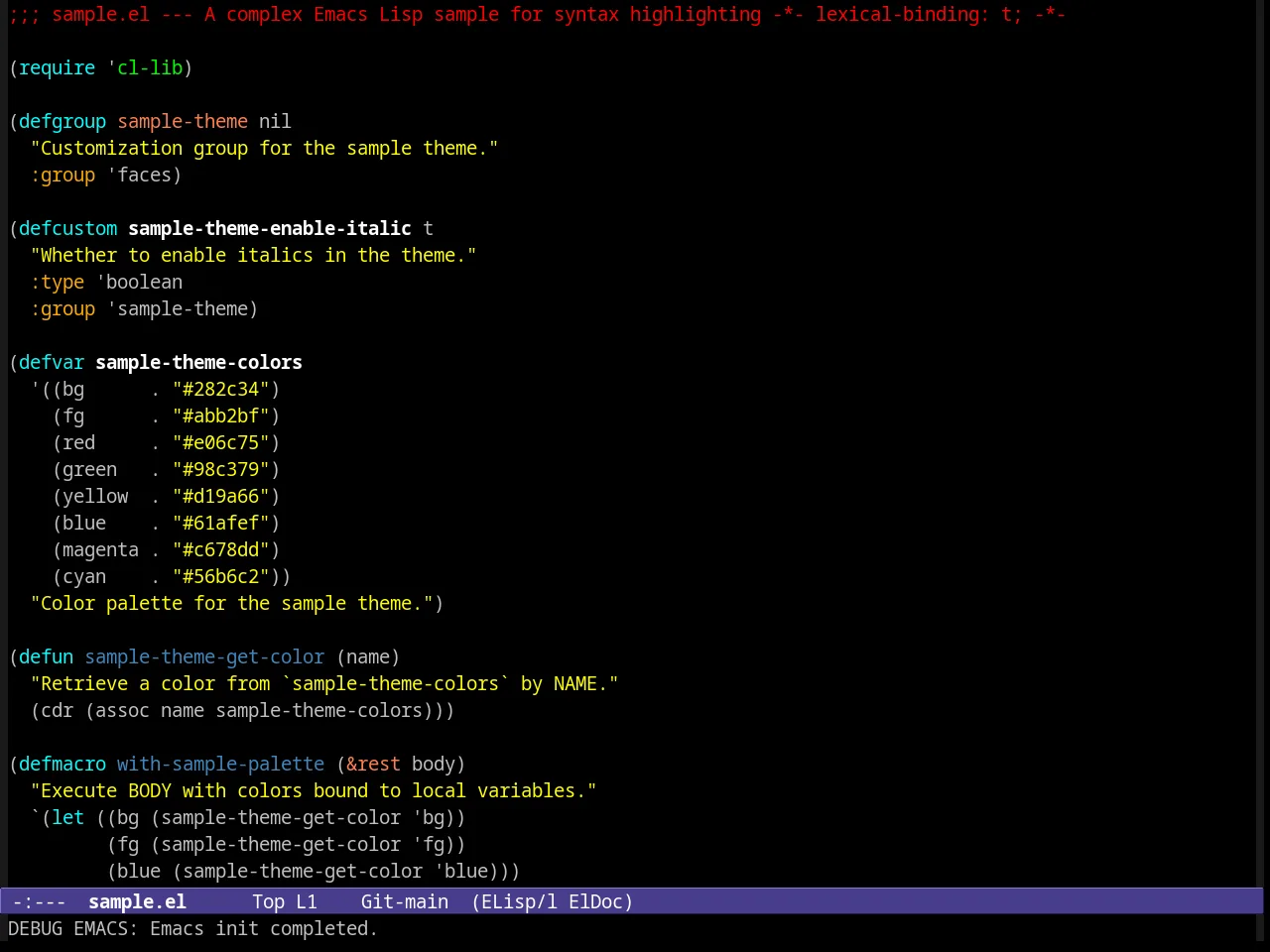The height and width of the screenshot is (952, 1270).
Task: Click the defgroup keyword
Action: 63,121
